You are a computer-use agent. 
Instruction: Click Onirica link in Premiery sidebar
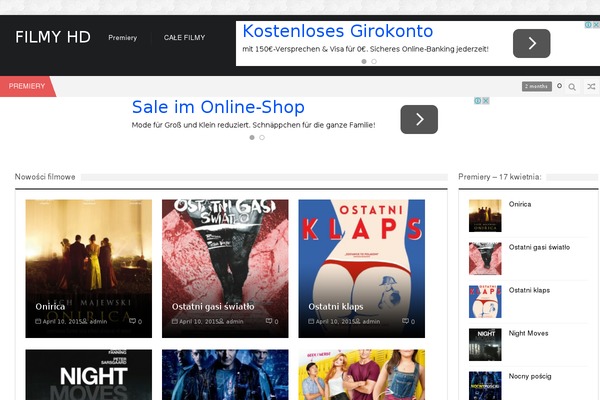[x=520, y=204]
